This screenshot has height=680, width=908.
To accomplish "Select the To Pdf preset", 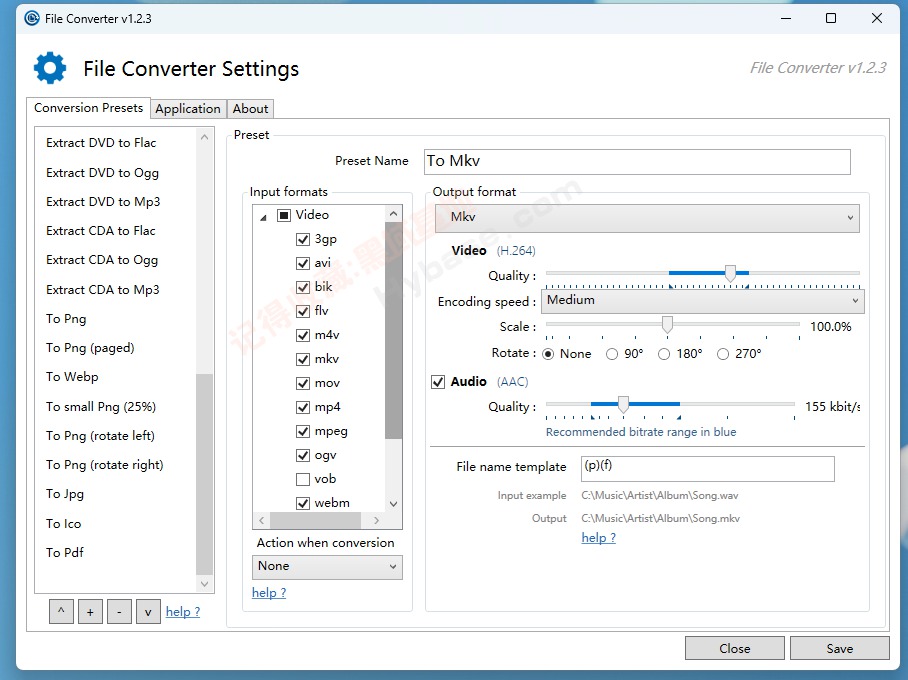I will click(x=65, y=553).
